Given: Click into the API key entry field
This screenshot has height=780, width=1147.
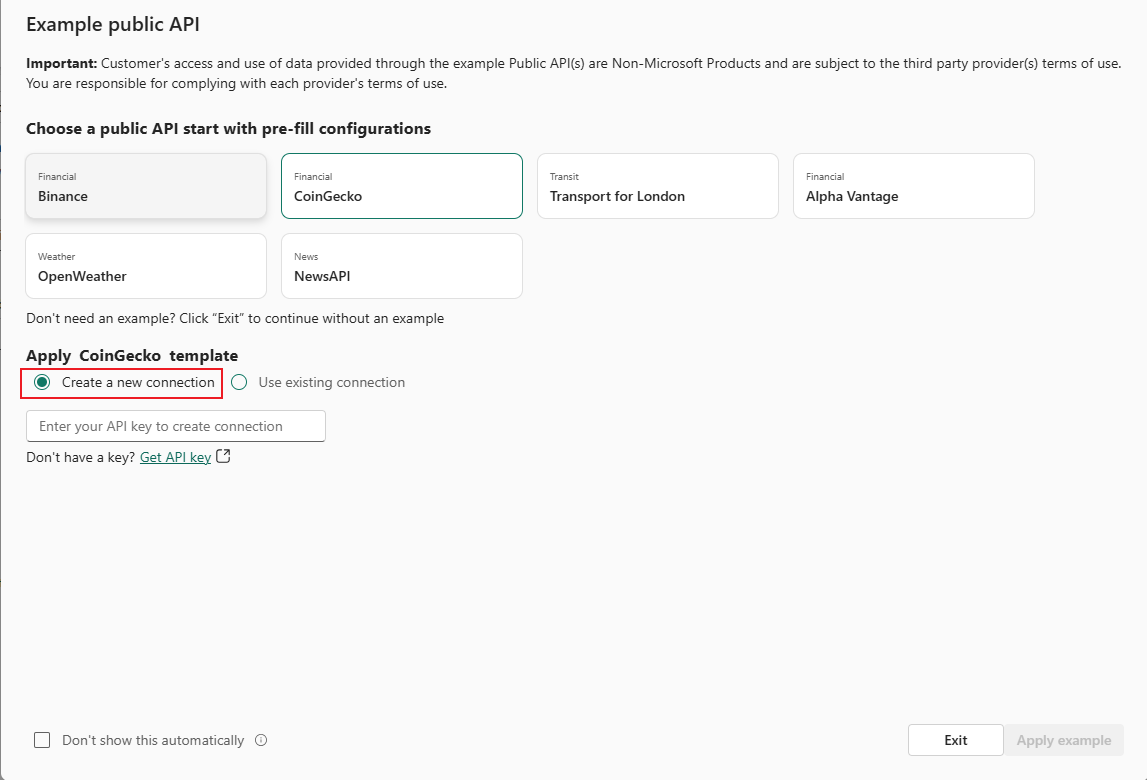Looking at the screenshot, I should pos(176,426).
